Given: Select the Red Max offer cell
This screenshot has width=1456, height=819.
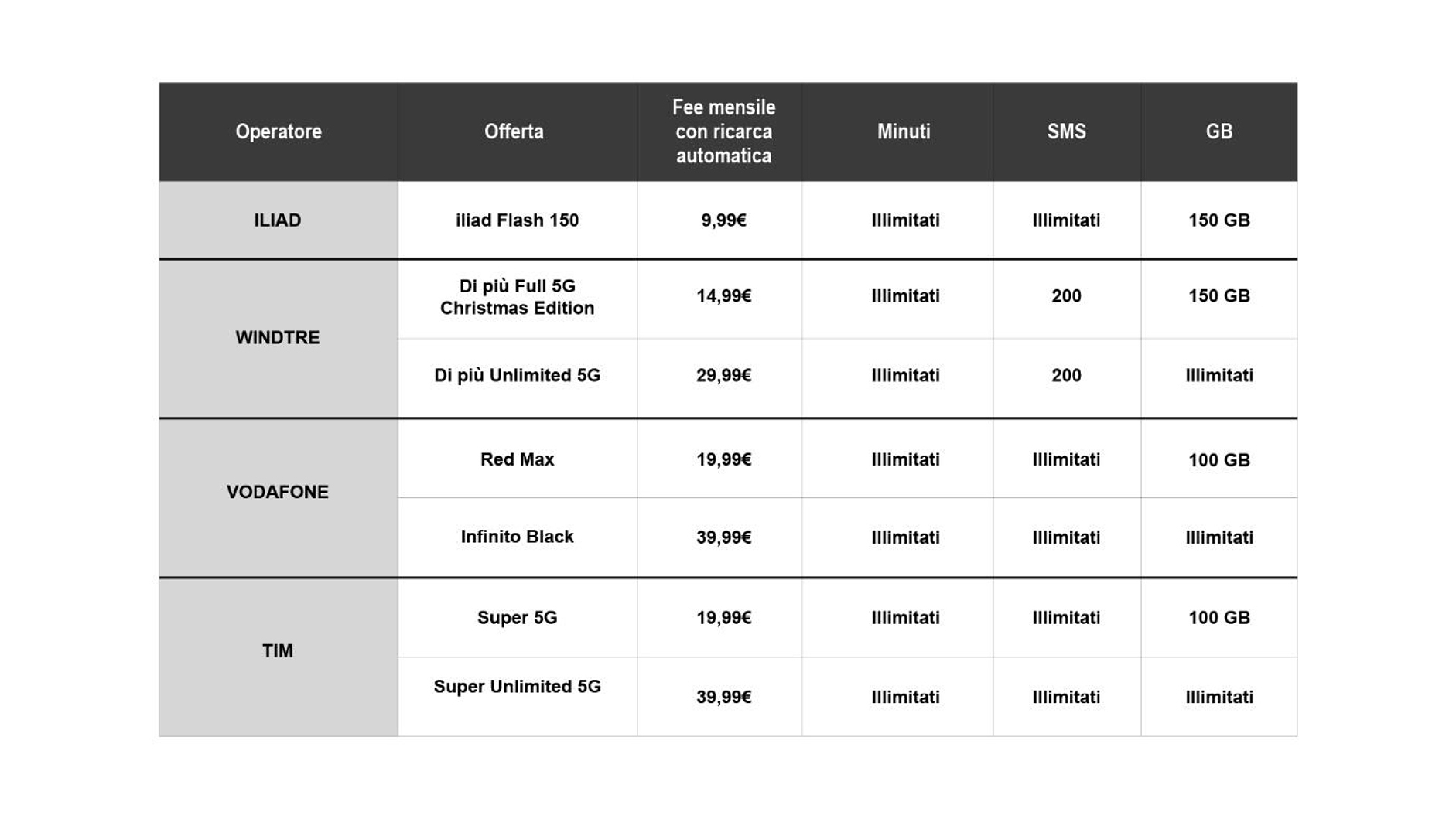Looking at the screenshot, I should click(x=517, y=459).
